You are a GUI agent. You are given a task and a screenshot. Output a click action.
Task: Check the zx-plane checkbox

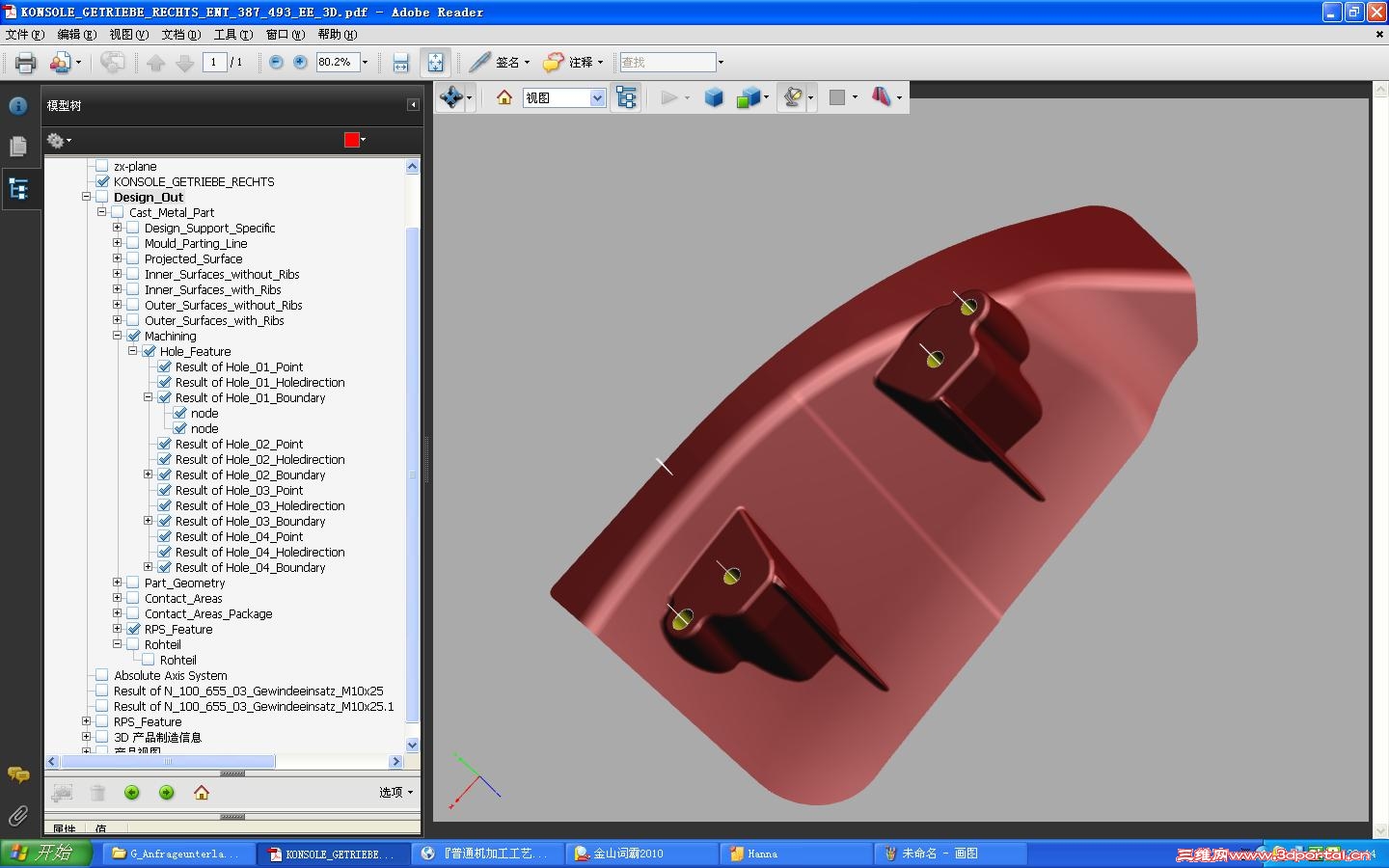(x=102, y=166)
